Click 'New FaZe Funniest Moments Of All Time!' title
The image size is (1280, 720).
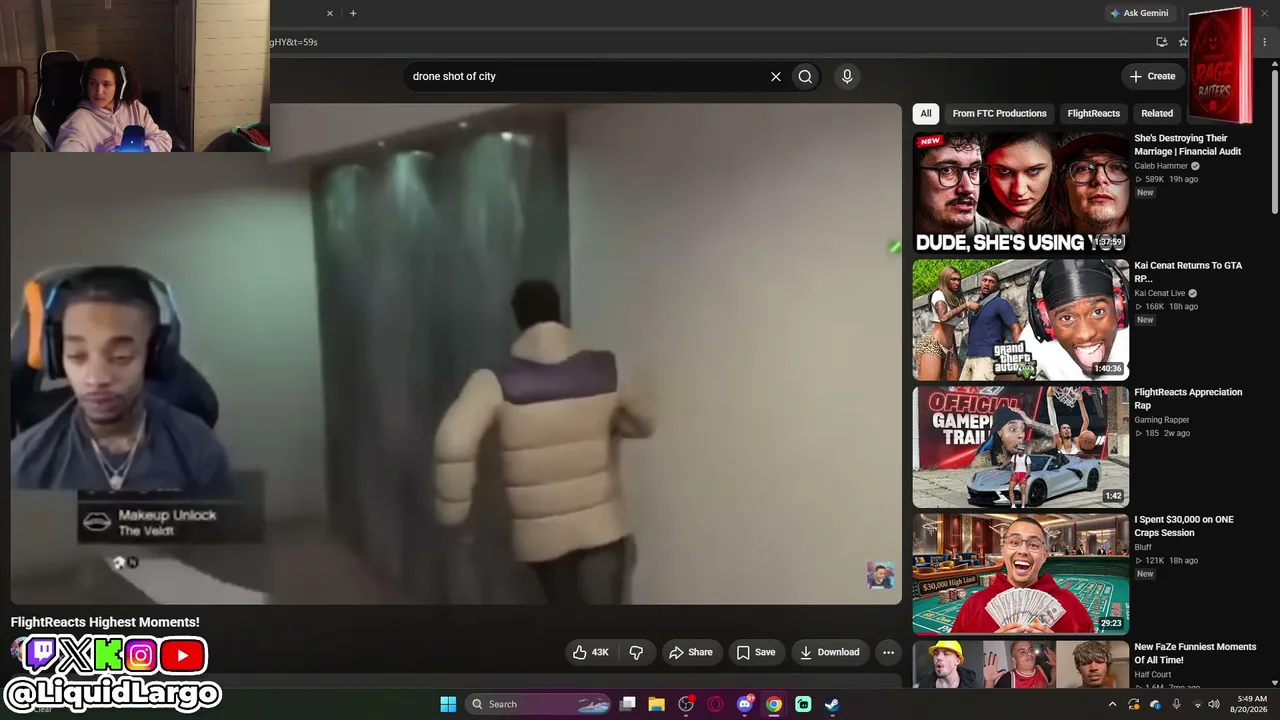(x=1195, y=653)
